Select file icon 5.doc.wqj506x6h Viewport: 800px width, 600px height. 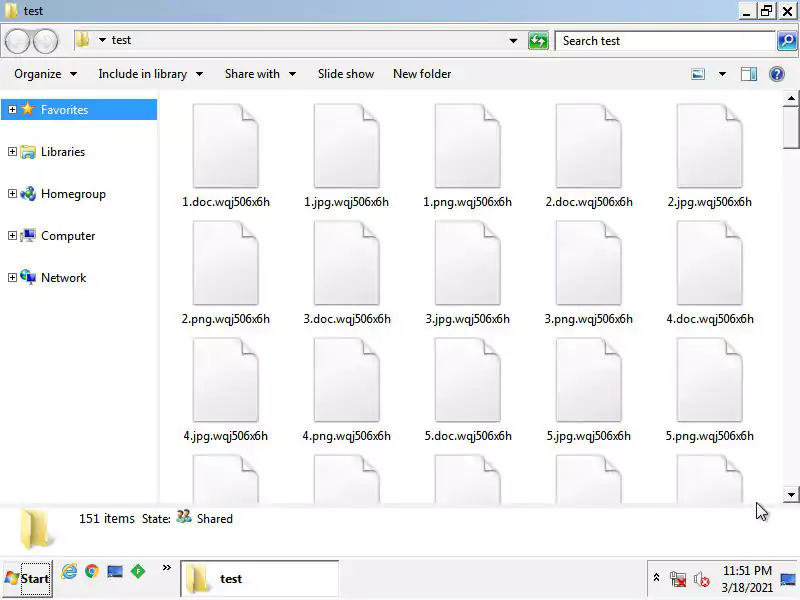pyautogui.click(x=467, y=380)
